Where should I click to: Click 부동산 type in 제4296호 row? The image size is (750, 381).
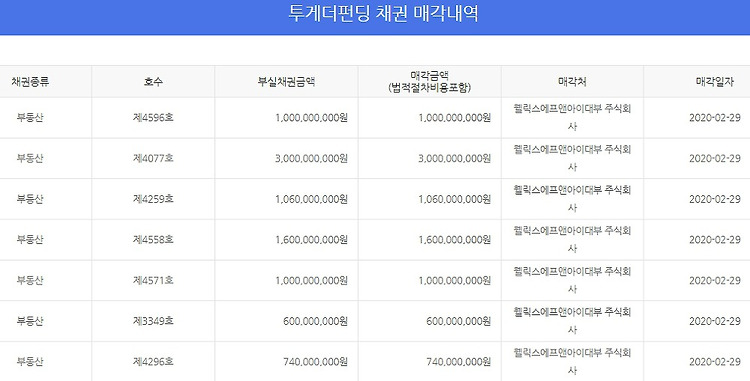click(30, 361)
